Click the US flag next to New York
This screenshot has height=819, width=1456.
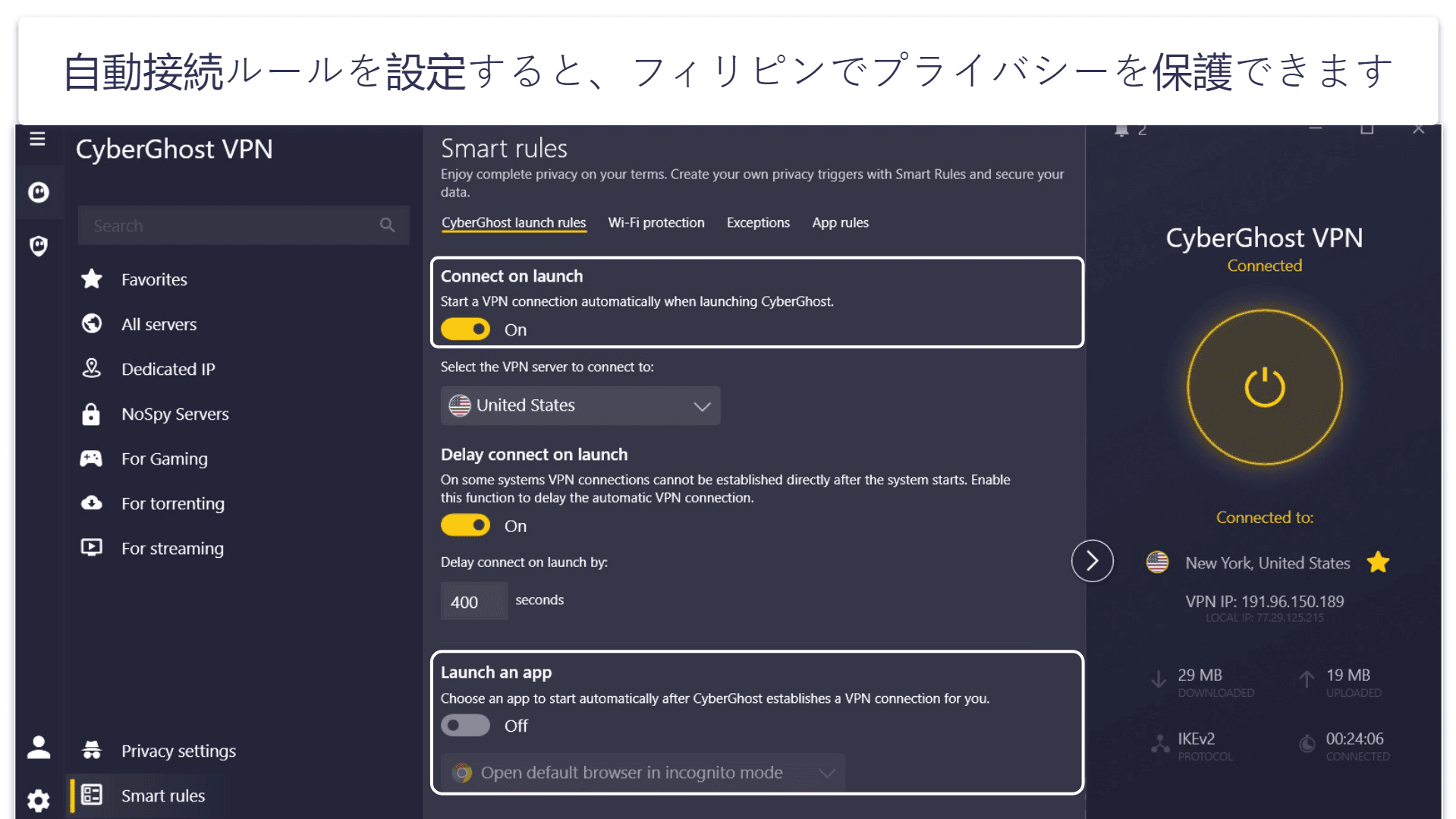tap(1157, 562)
